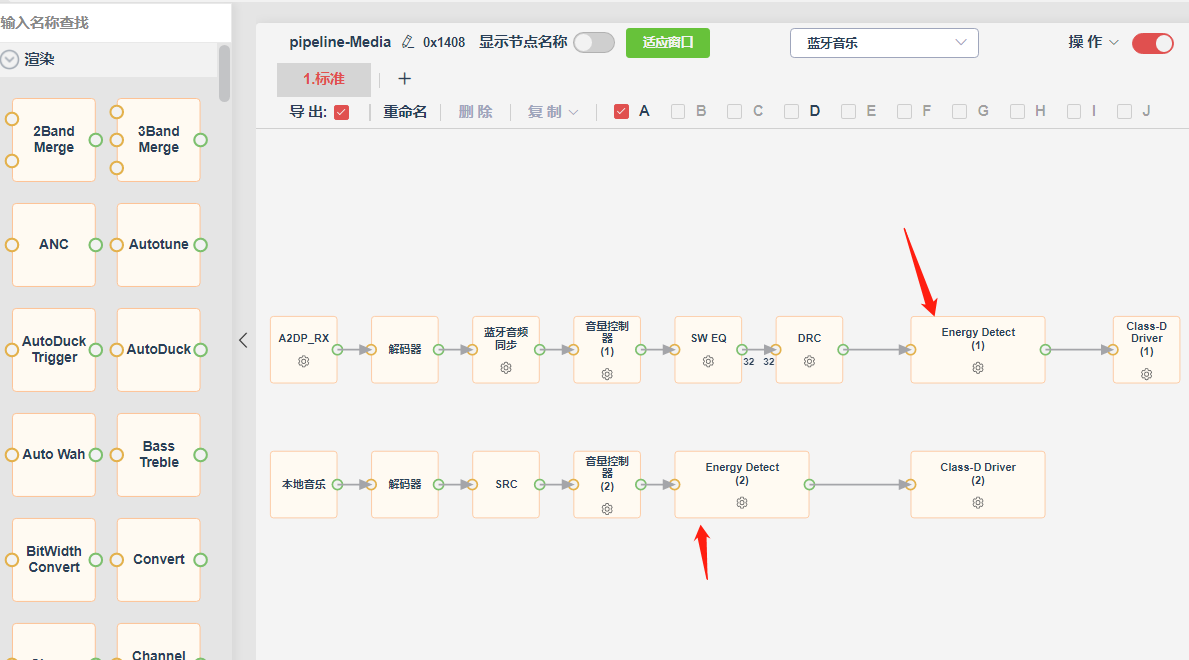This screenshot has height=660, width=1189.
Task: Select the 2Band Merge module
Action: (x=54, y=140)
